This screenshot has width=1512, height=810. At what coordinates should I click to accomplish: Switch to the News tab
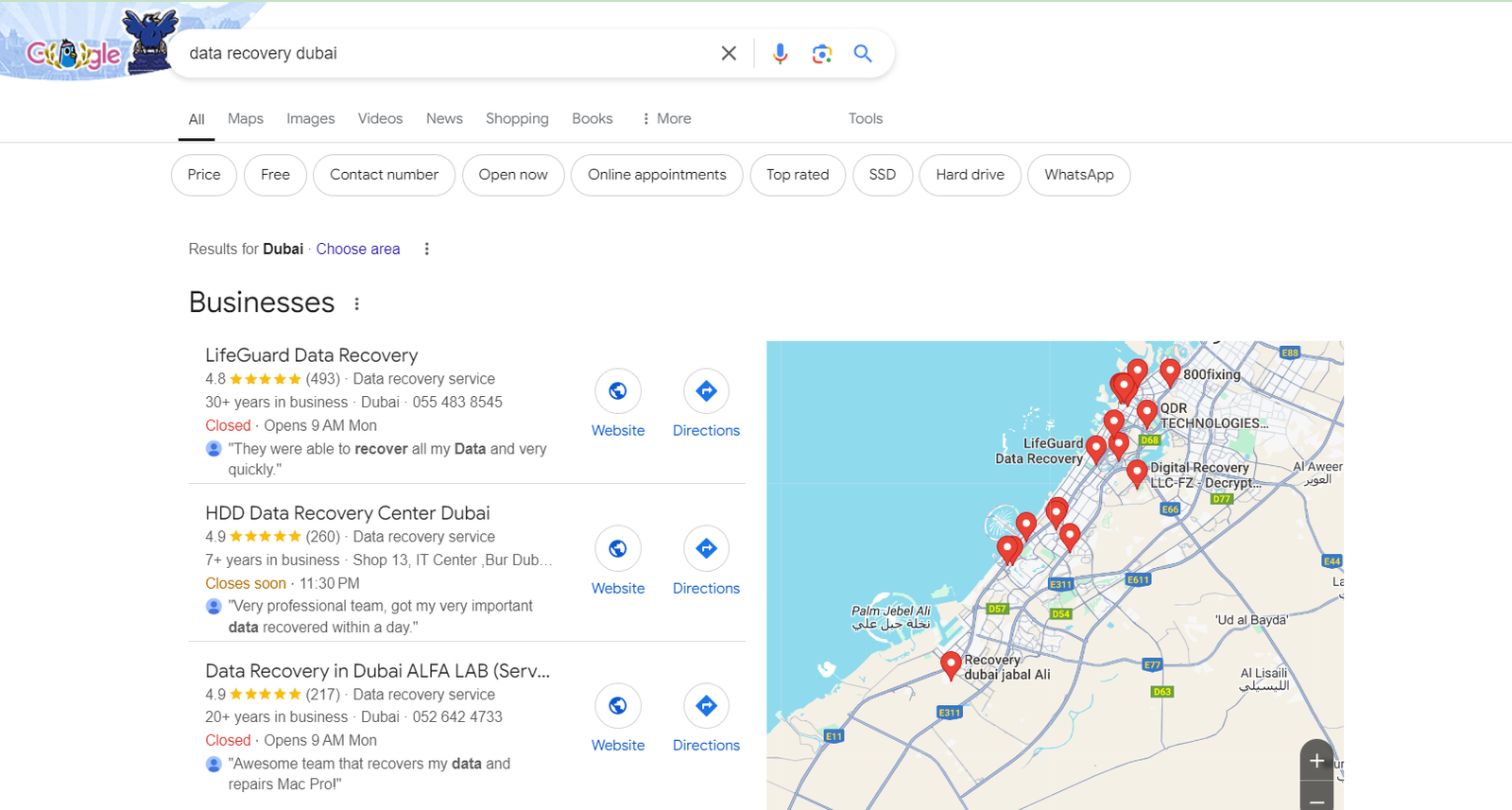(444, 119)
